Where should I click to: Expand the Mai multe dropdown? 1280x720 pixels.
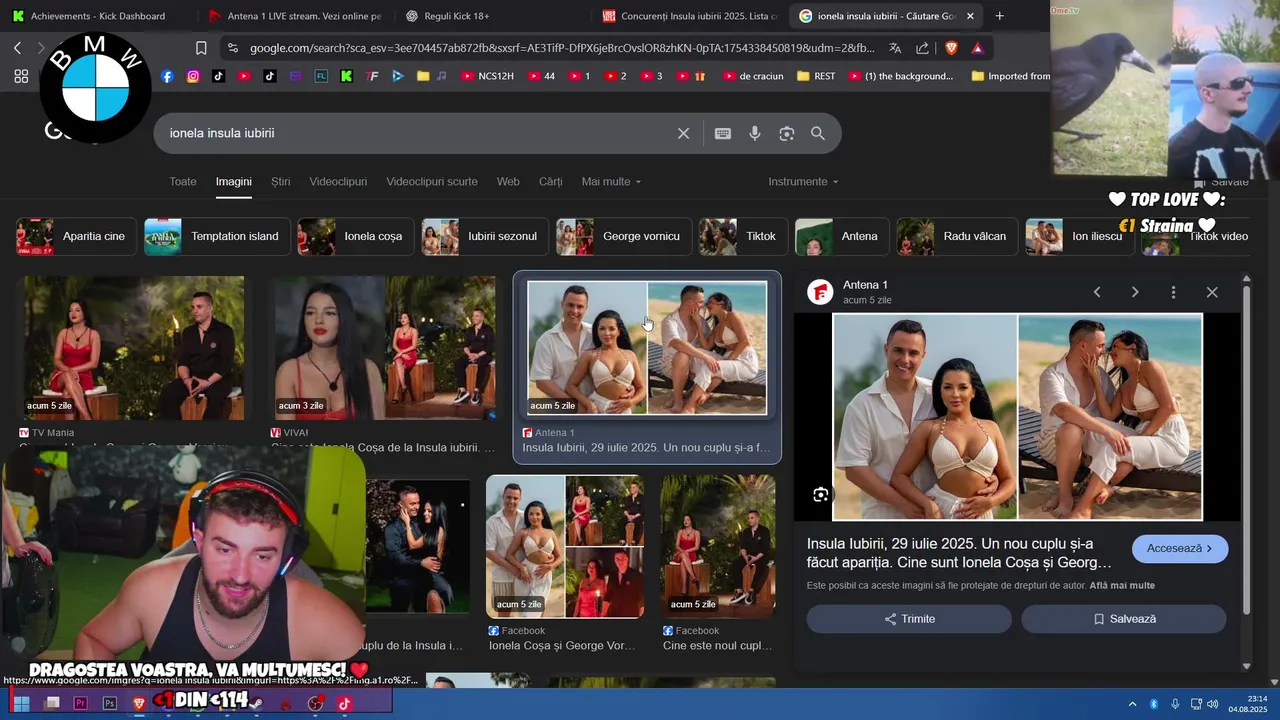[611, 182]
